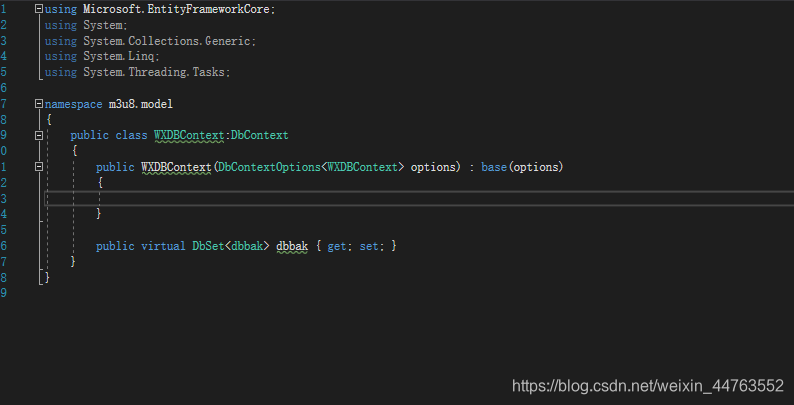Collapse the using directives block
This screenshot has height=405, width=794.
click(x=39, y=9)
